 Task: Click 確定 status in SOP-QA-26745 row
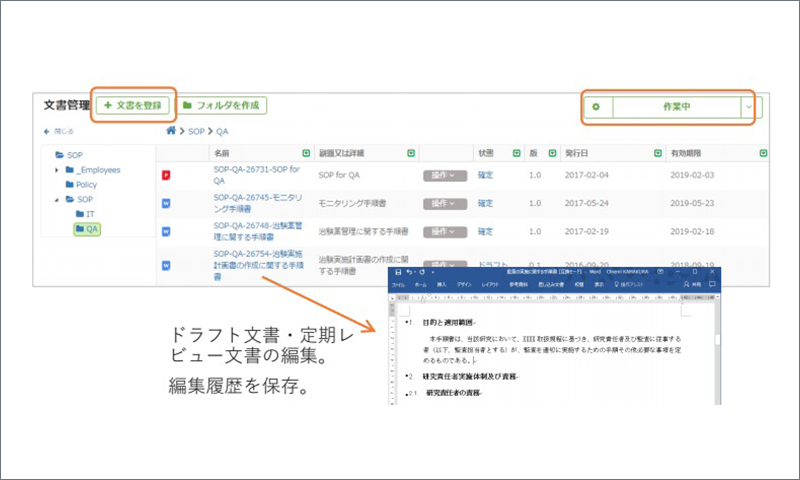[485, 203]
